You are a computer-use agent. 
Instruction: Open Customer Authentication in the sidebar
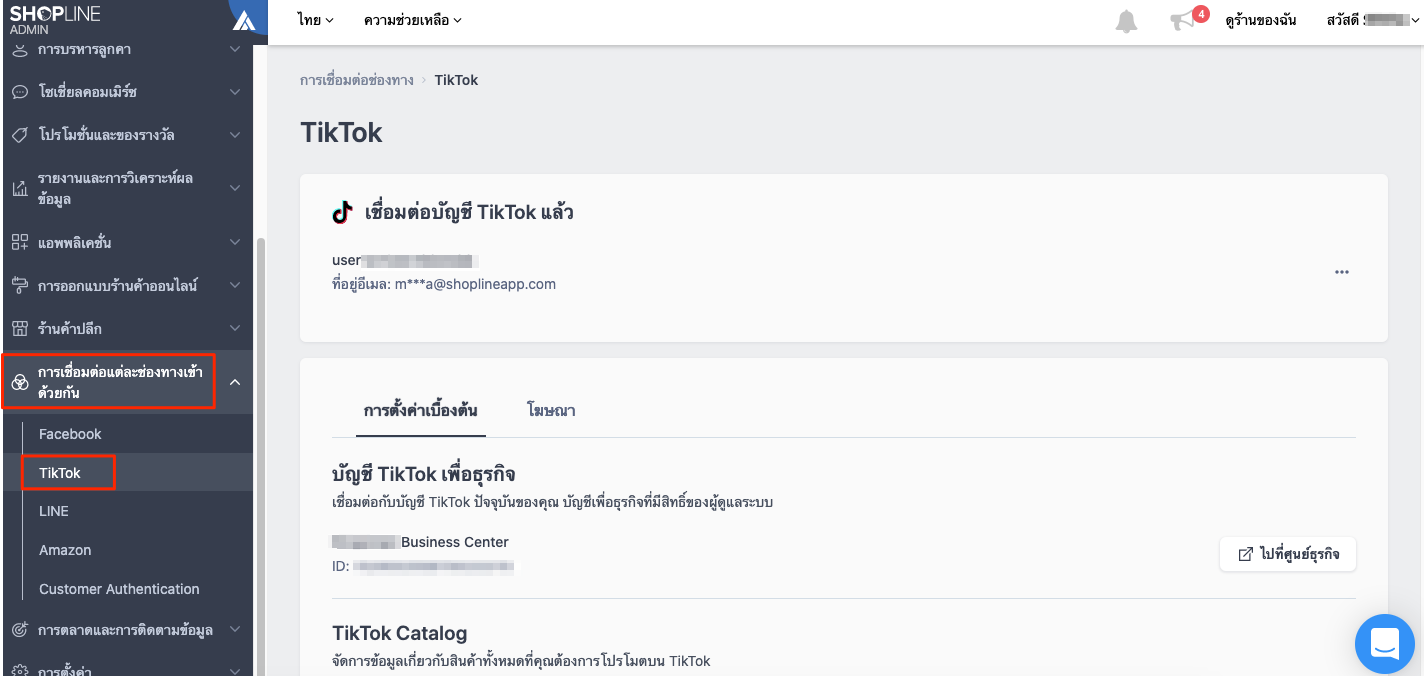[119, 589]
